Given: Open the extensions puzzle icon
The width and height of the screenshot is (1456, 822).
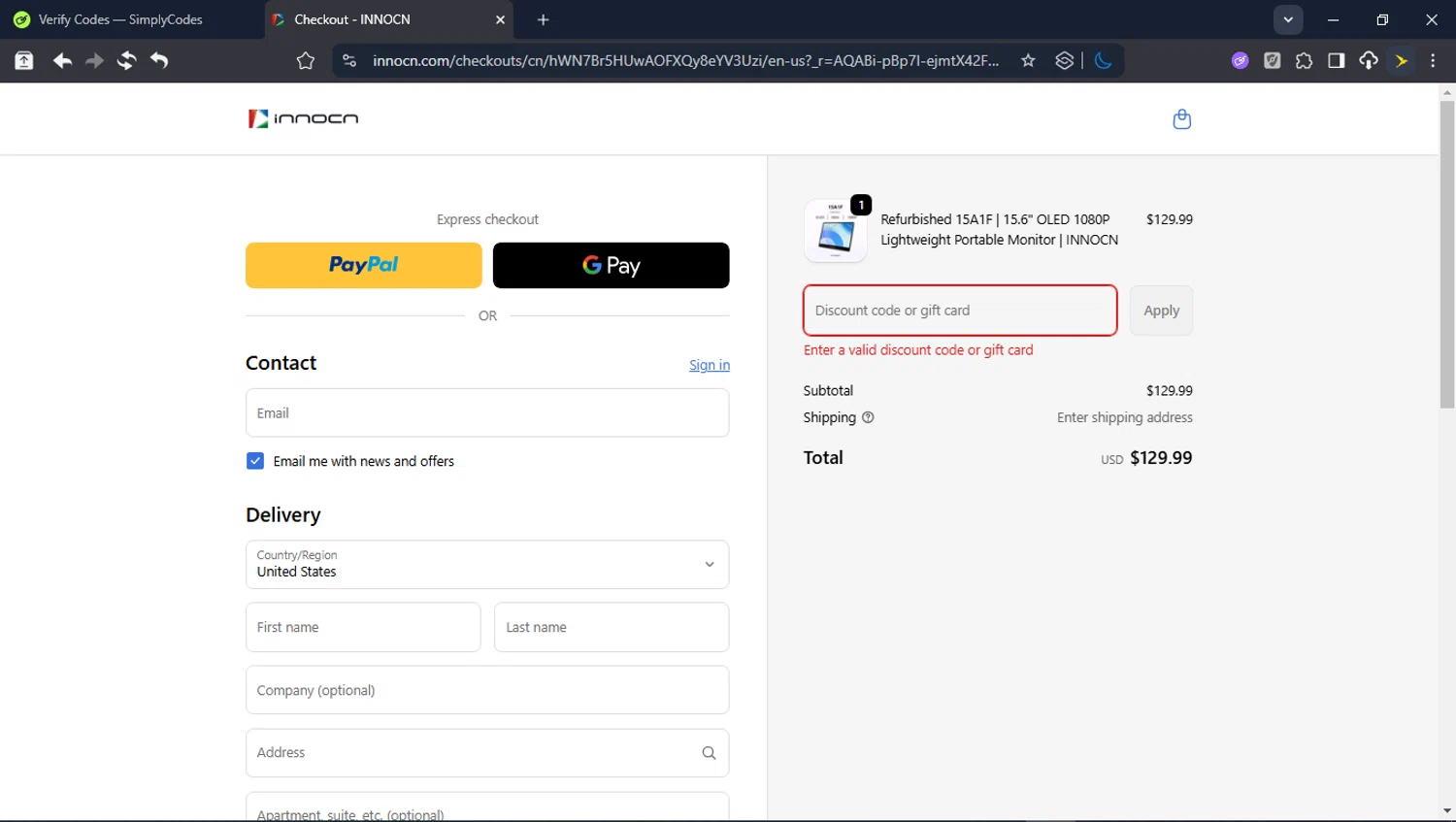Looking at the screenshot, I should pos(1305,61).
